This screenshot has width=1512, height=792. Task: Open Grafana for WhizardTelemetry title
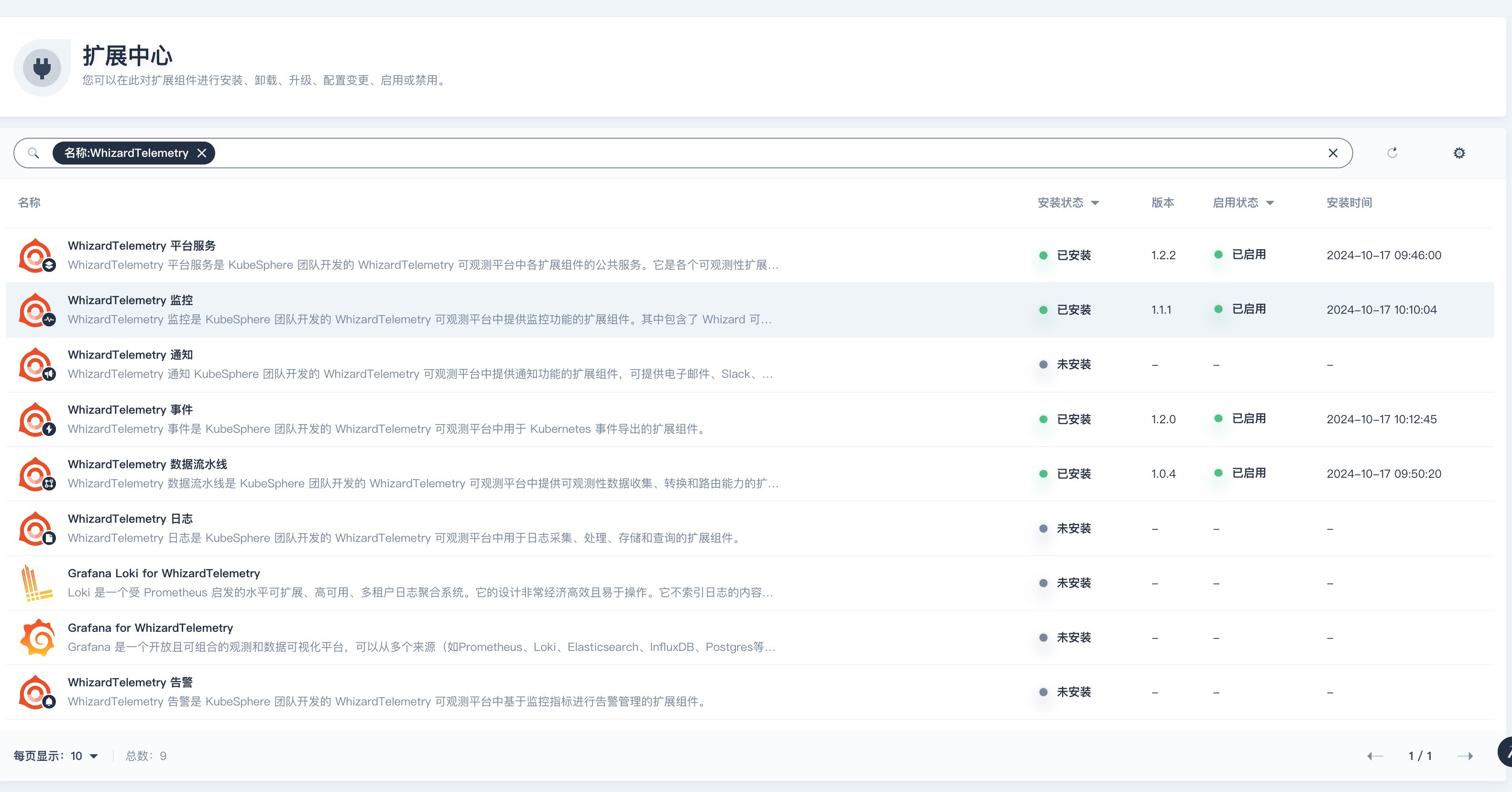[150, 628]
